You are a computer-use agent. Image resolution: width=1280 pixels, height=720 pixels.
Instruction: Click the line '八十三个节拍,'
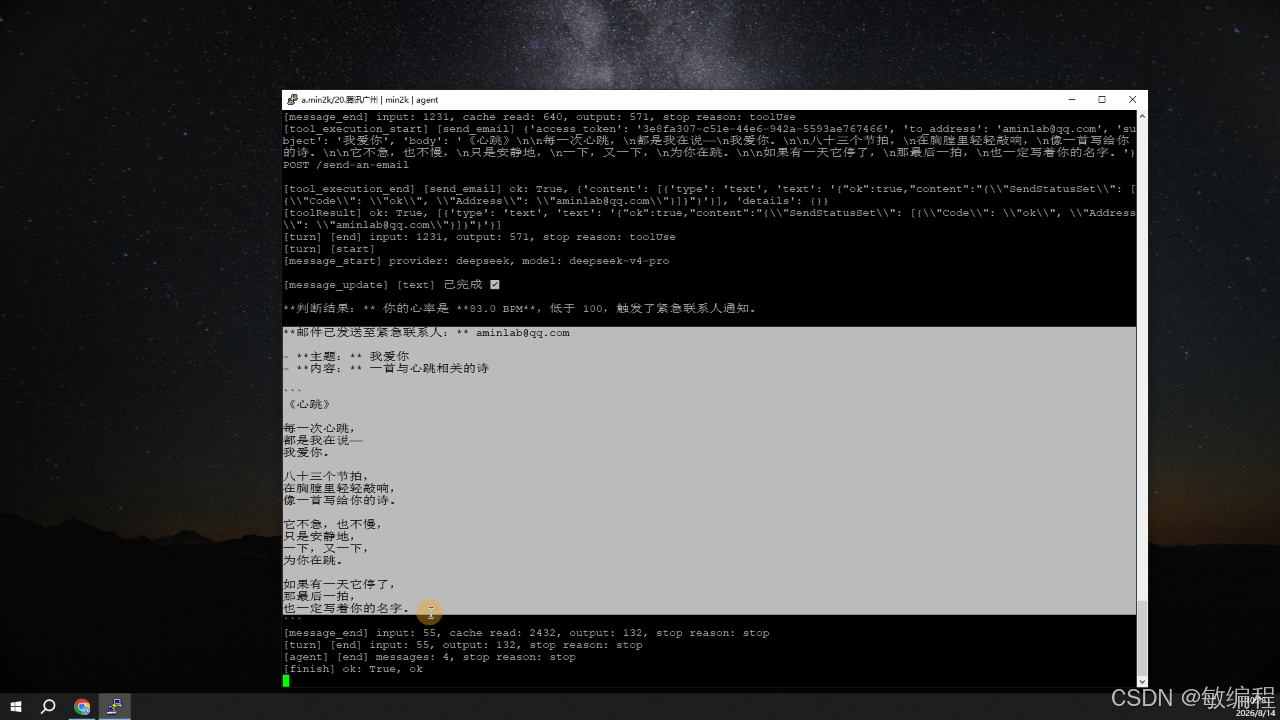click(326, 477)
